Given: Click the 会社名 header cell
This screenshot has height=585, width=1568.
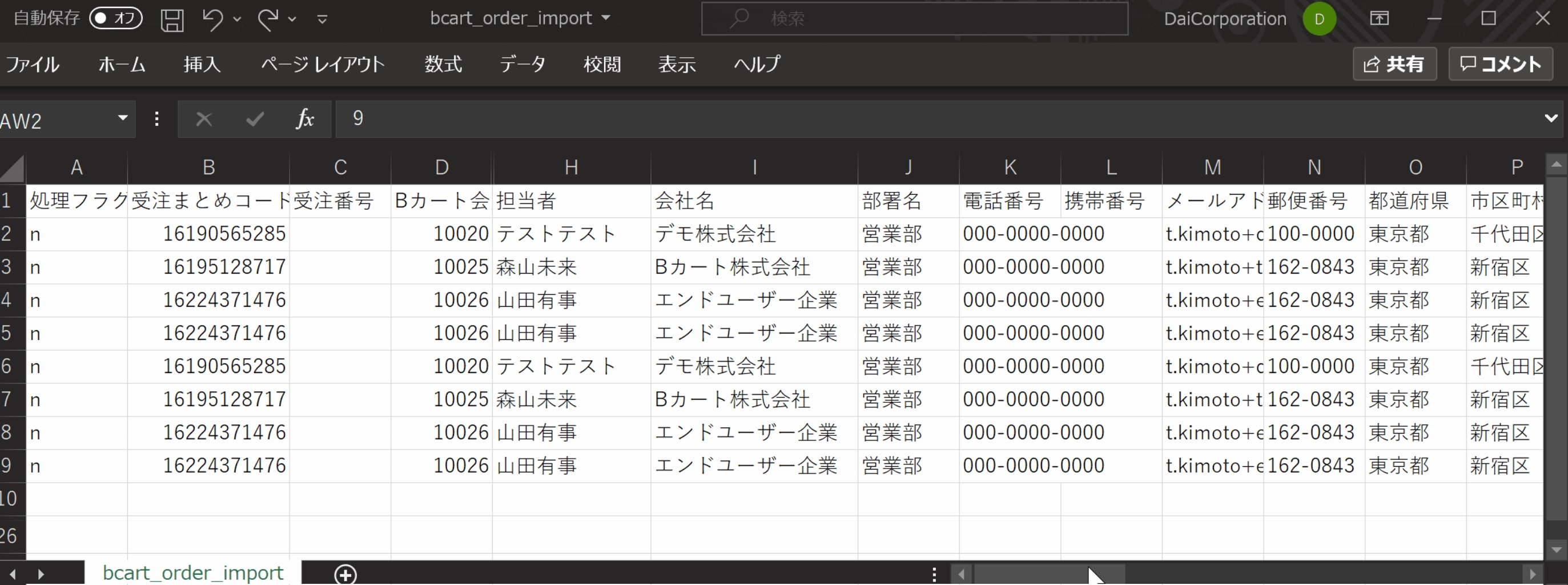Looking at the screenshot, I should point(754,201).
